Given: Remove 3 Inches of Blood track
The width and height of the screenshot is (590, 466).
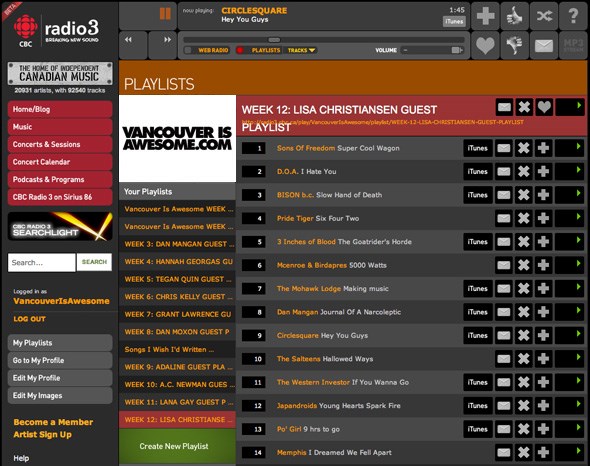Looking at the screenshot, I should [523, 242].
